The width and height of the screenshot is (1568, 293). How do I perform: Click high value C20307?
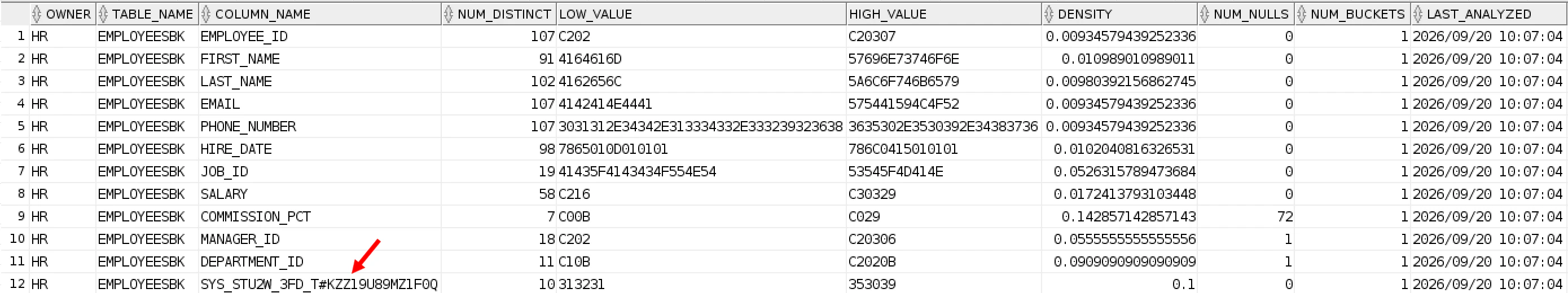[872, 37]
